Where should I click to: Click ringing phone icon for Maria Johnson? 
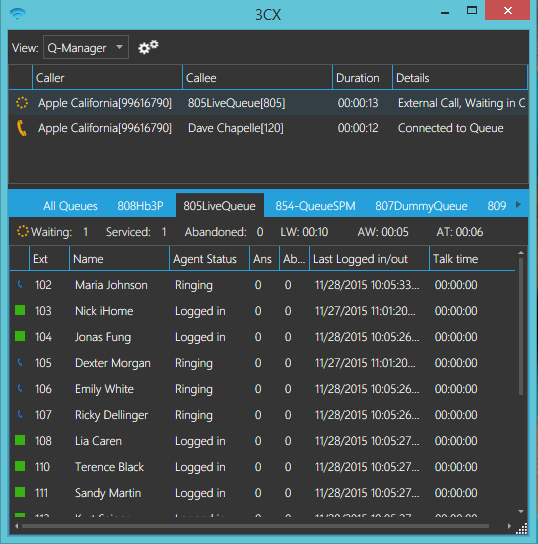click(x=20, y=284)
